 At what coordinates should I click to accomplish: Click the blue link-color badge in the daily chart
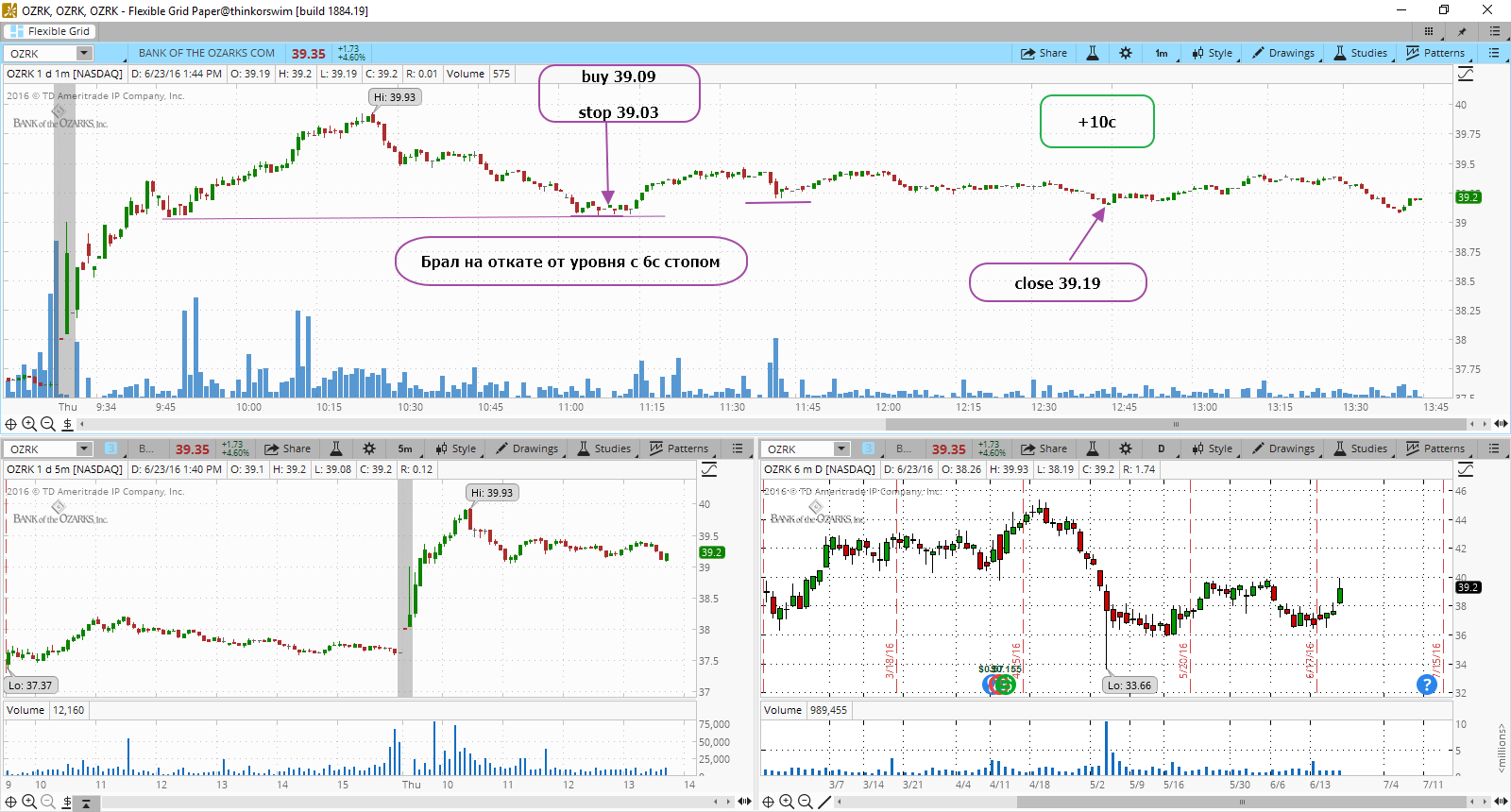[x=868, y=449]
